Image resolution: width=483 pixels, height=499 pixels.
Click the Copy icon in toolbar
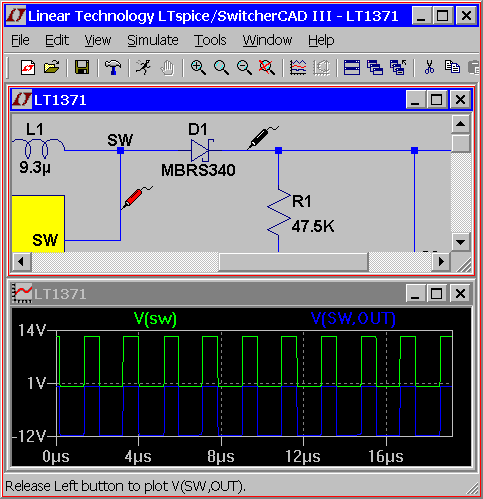452,68
